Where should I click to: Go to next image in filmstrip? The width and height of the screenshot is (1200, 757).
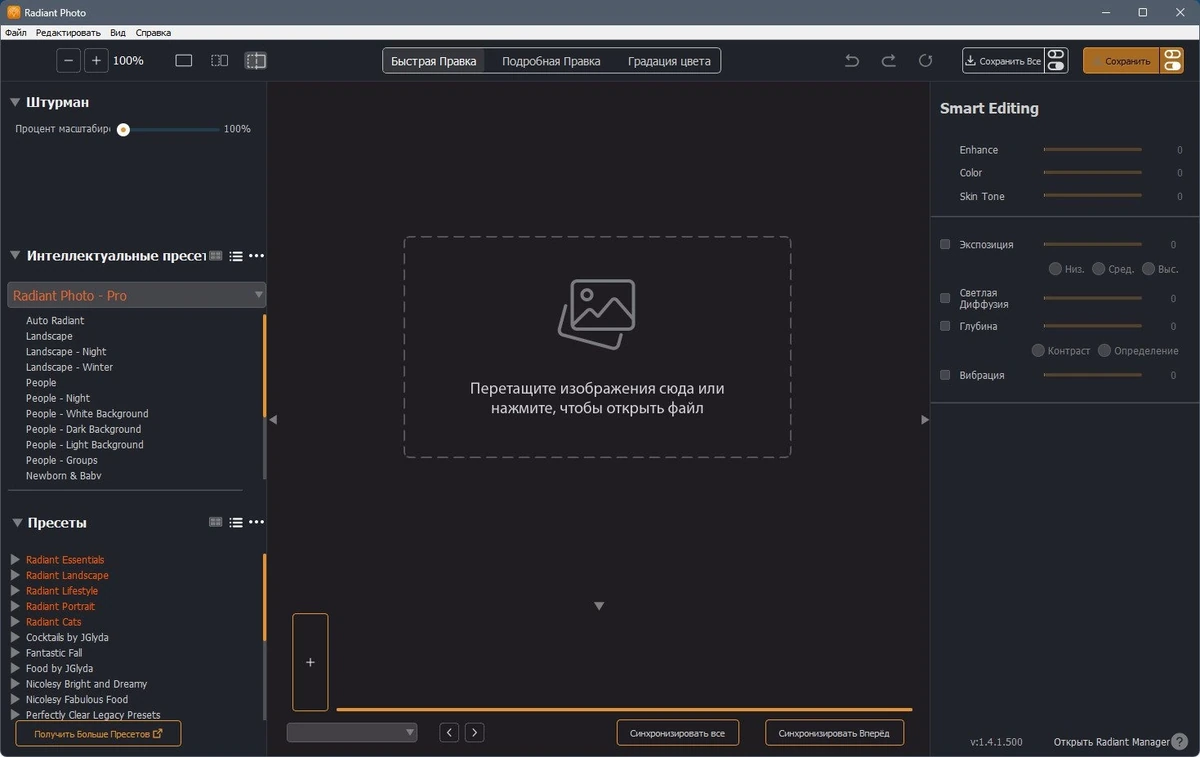475,733
